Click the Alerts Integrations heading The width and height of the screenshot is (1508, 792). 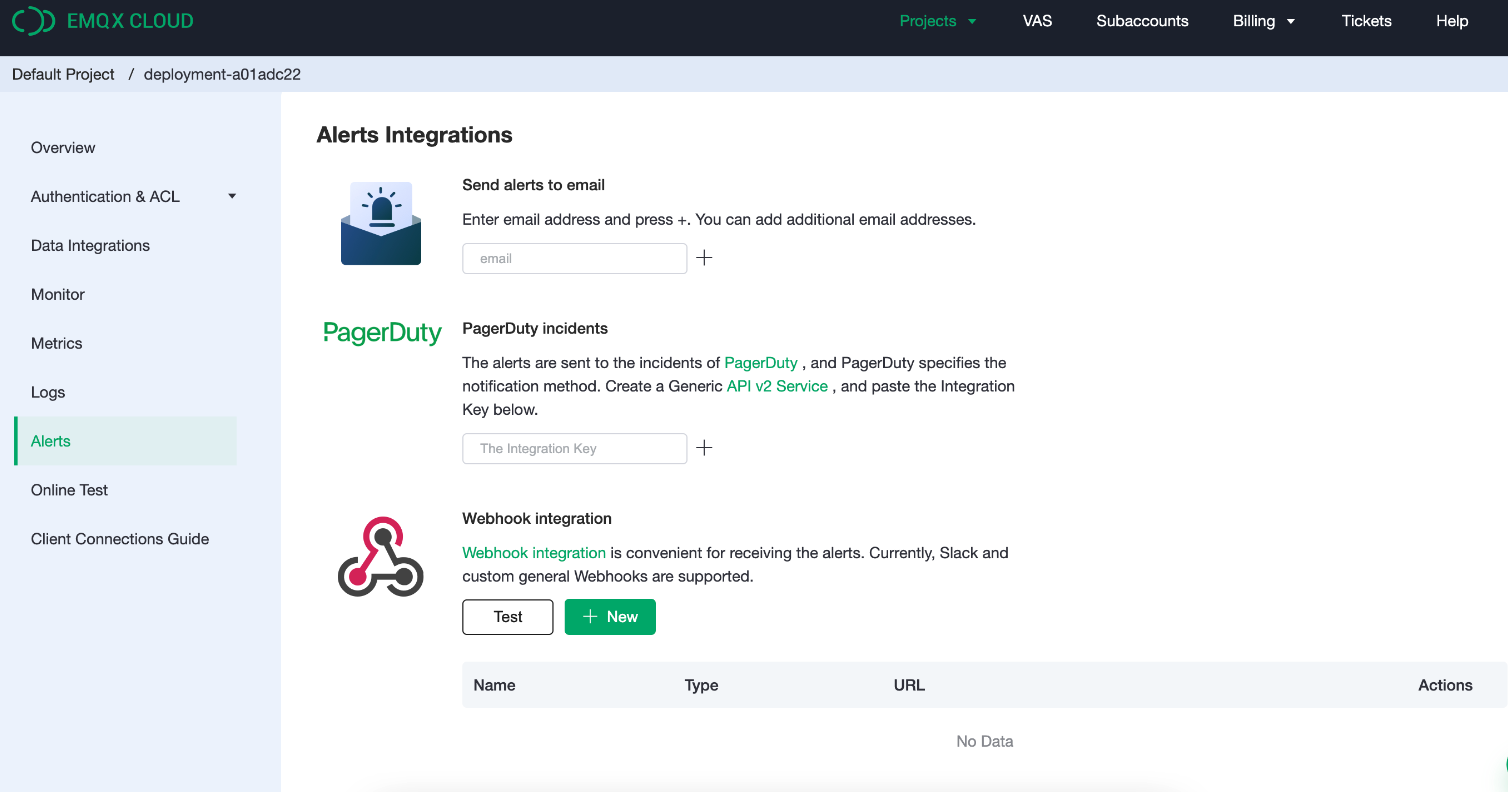pos(414,135)
